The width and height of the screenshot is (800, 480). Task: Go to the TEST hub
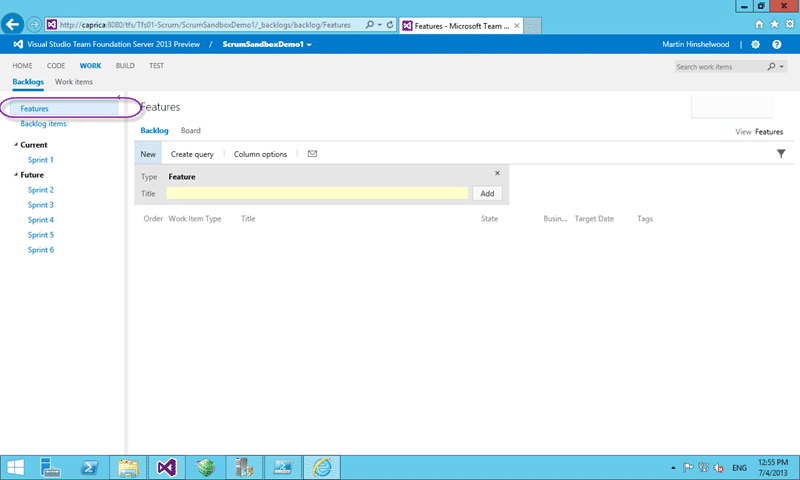click(157, 66)
